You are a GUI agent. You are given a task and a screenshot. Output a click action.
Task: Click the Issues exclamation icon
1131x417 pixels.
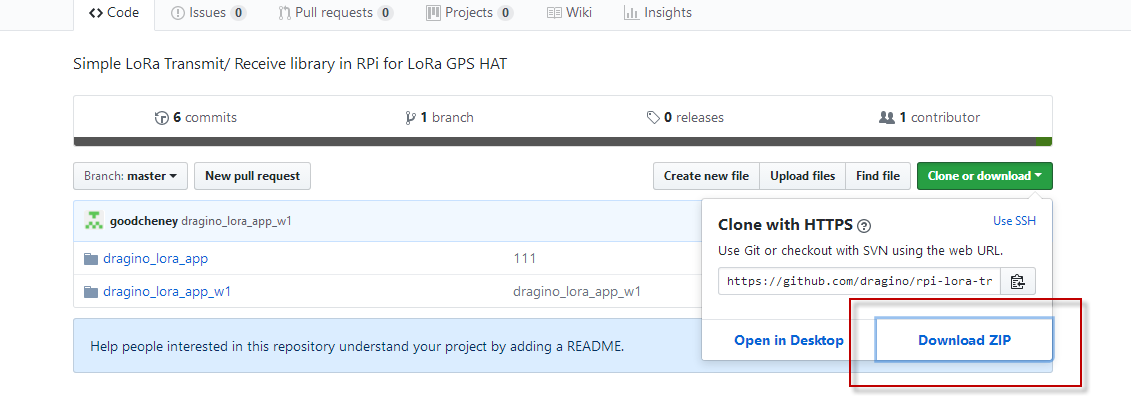177,13
